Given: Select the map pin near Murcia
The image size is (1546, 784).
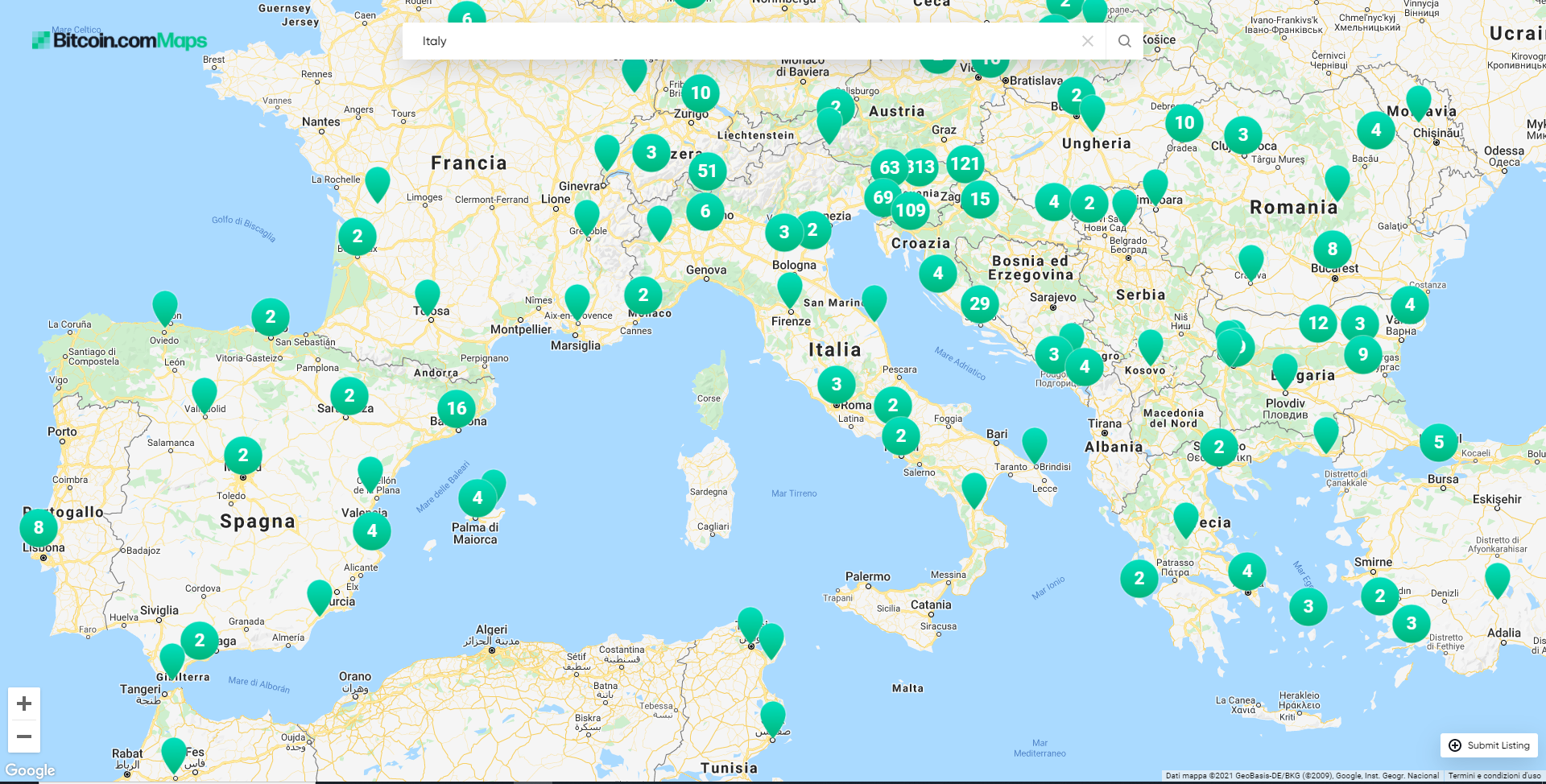Looking at the screenshot, I should click(320, 596).
